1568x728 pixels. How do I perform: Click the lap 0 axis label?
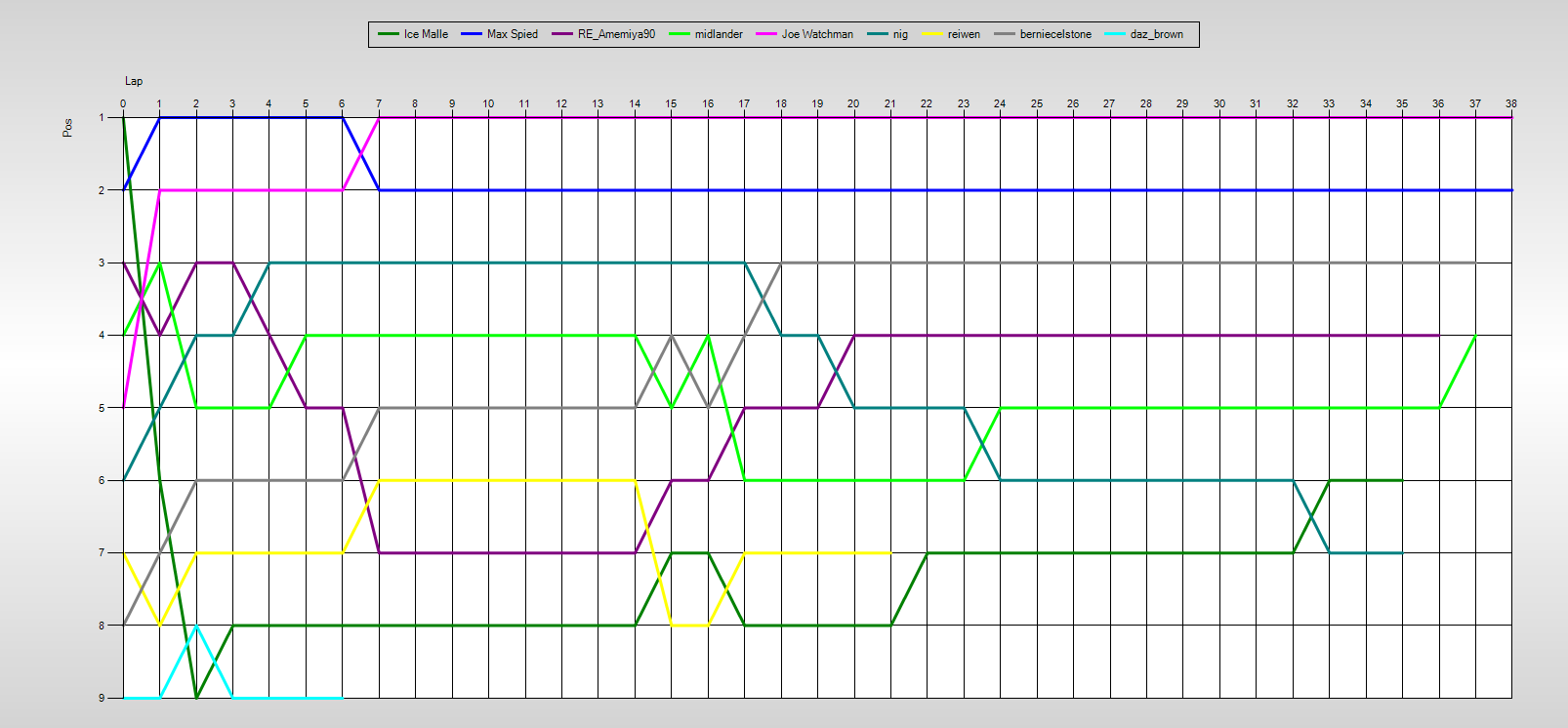[123, 103]
